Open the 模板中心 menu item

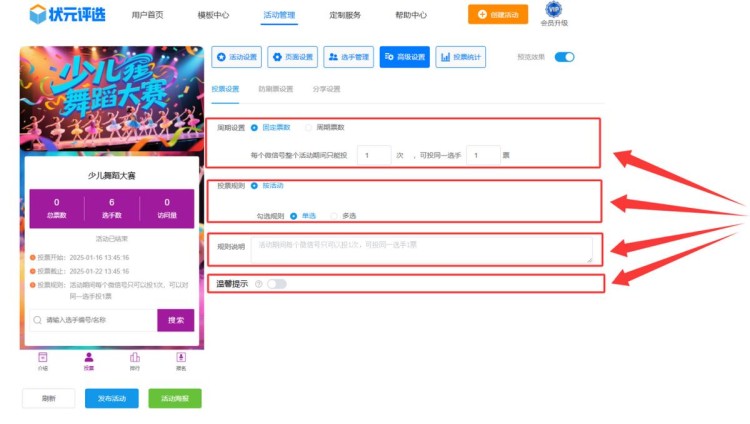pyautogui.click(x=213, y=15)
